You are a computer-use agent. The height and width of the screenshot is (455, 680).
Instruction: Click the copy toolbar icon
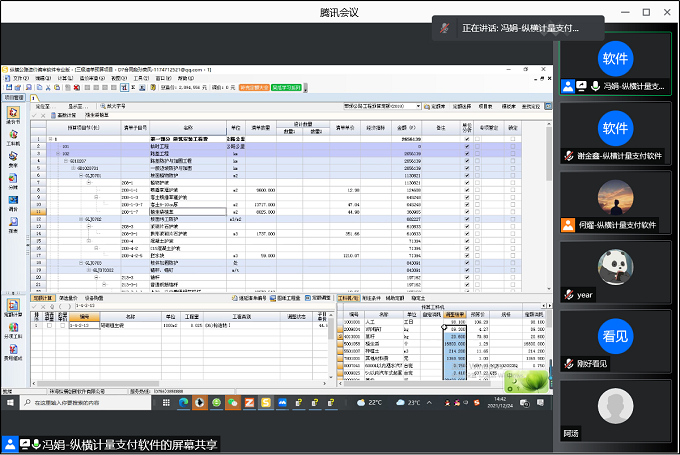click(x=39, y=88)
